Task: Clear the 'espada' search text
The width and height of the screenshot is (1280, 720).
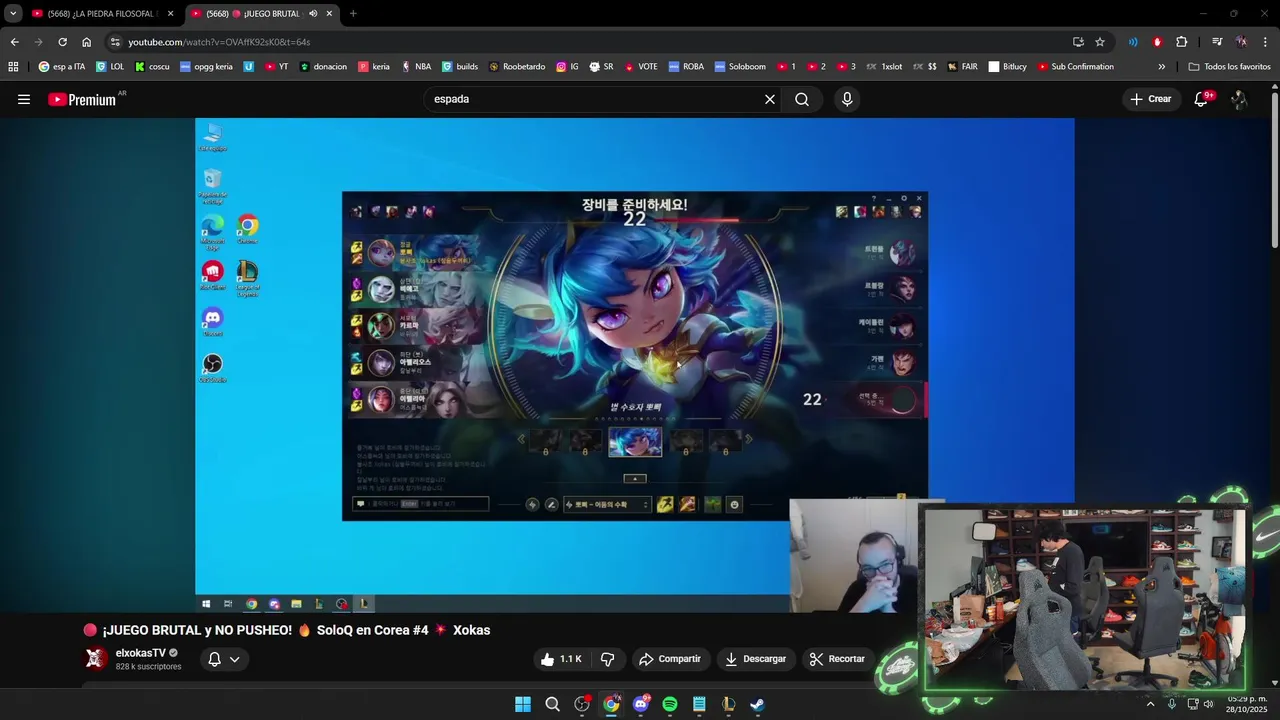Action: [x=770, y=99]
